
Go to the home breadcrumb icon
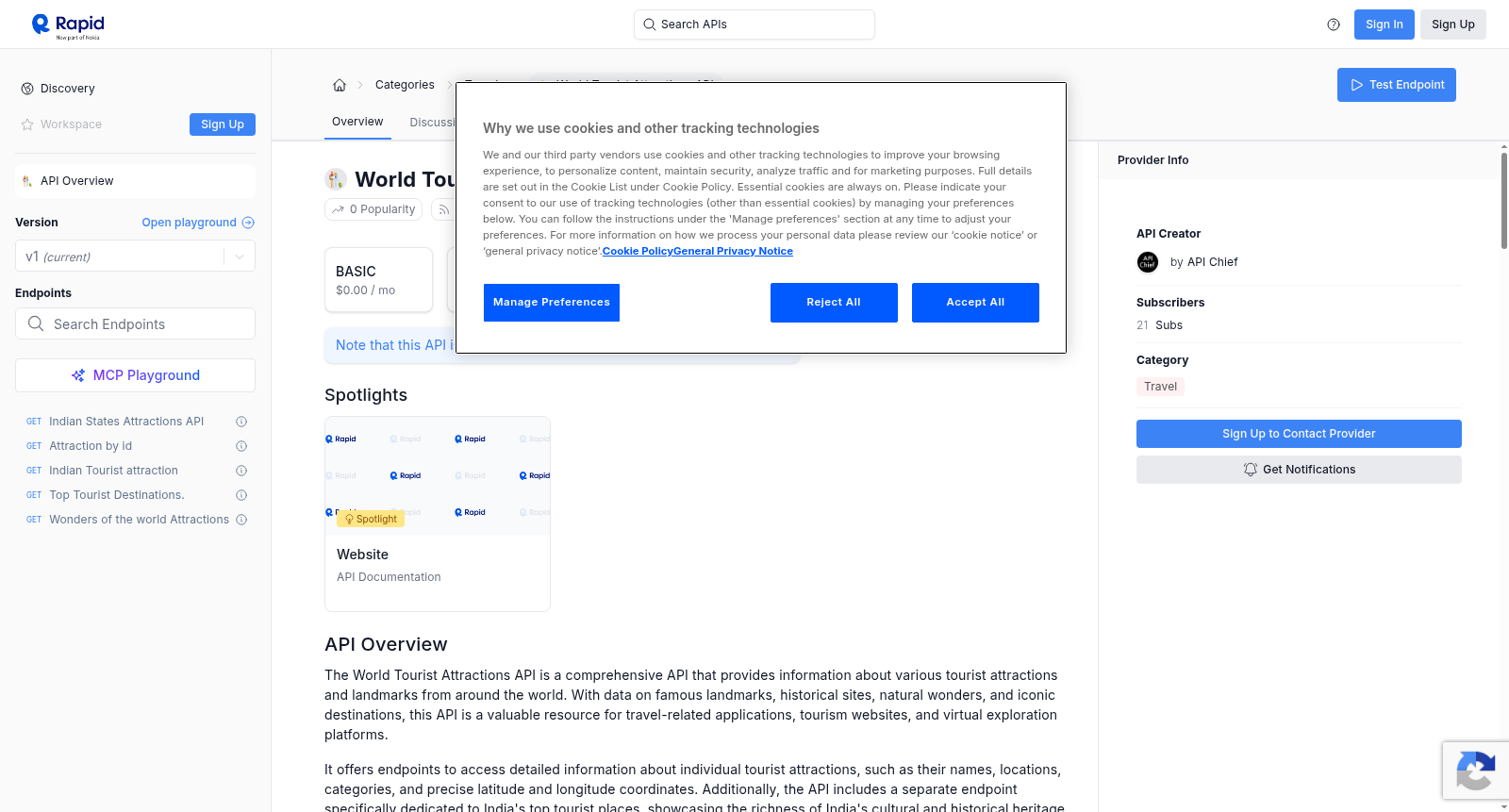click(340, 85)
